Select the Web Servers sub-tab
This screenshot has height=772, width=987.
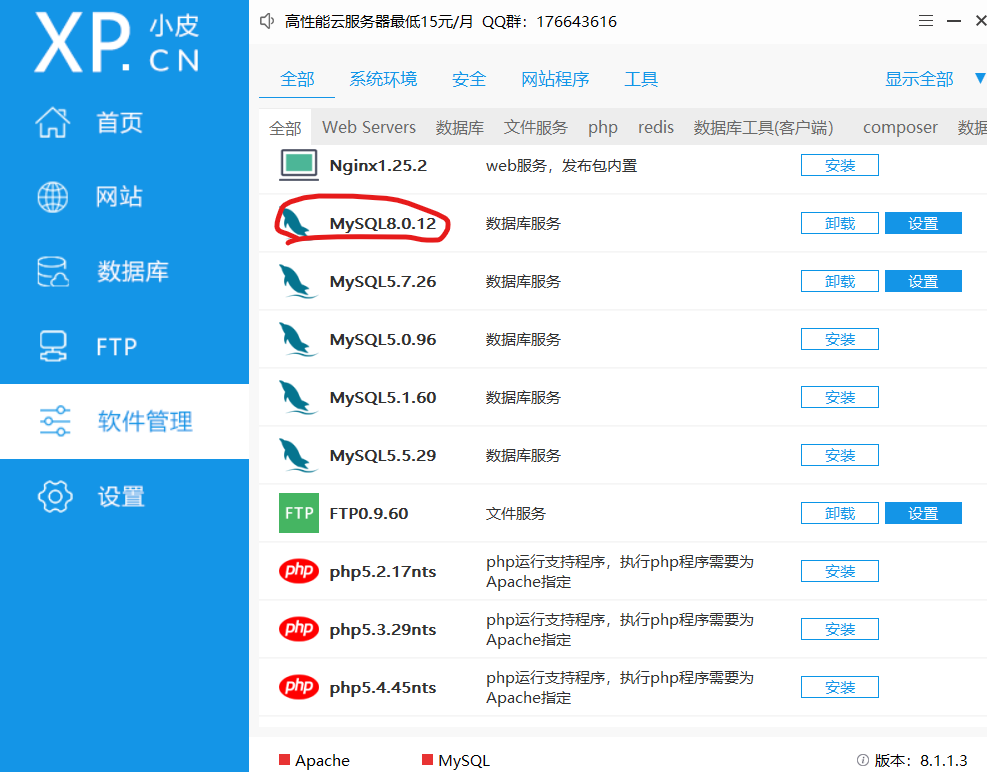pos(369,127)
